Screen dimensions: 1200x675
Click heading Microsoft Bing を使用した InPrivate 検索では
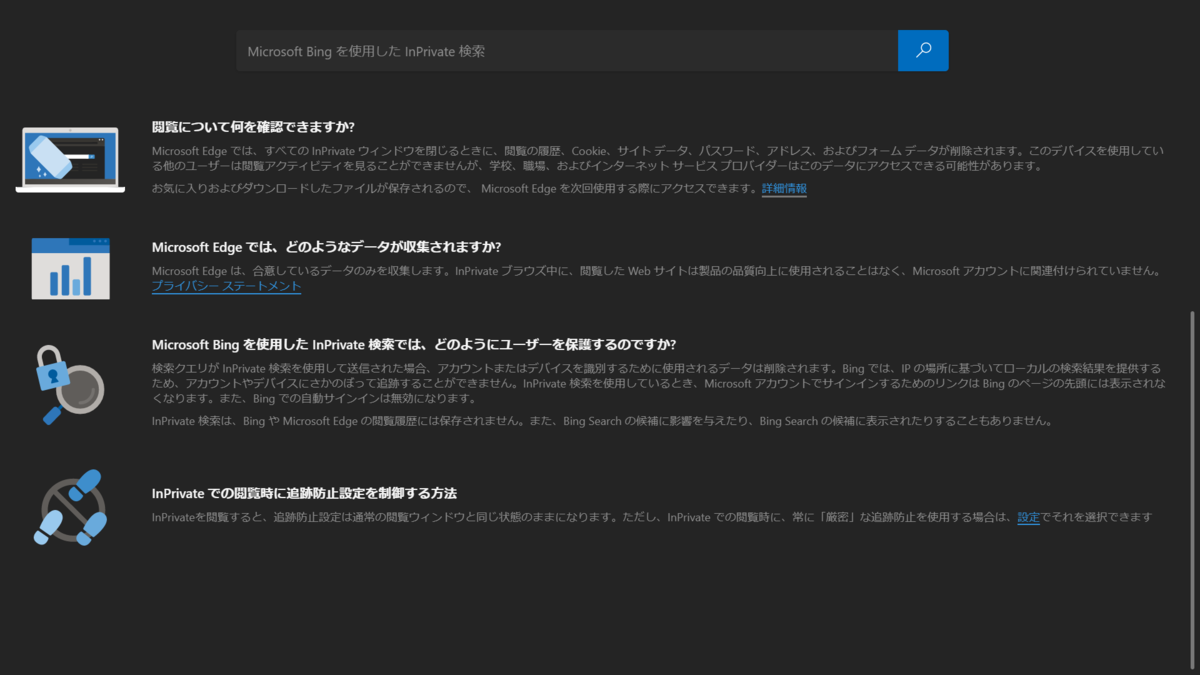tap(414, 344)
